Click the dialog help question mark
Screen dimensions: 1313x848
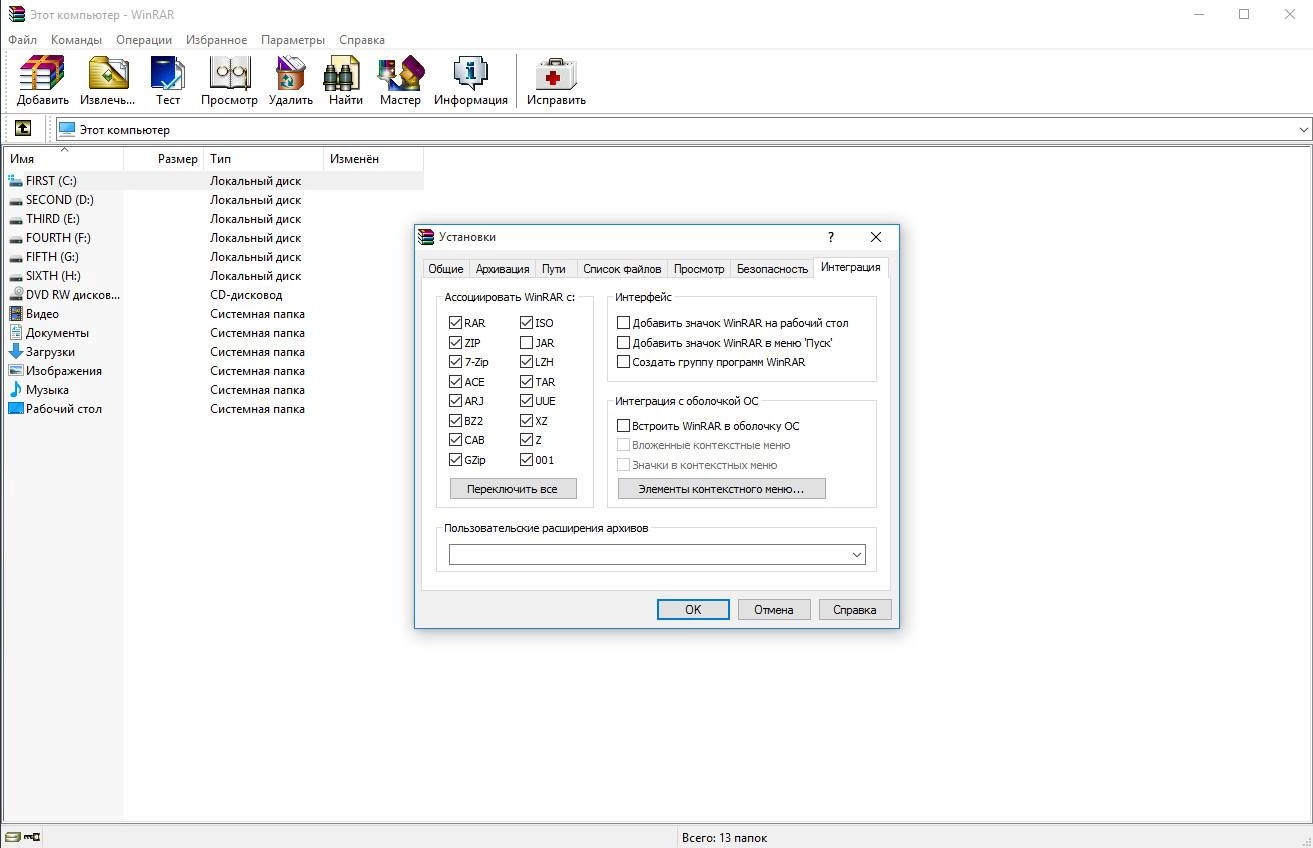pyautogui.click(x=830, y=237)
